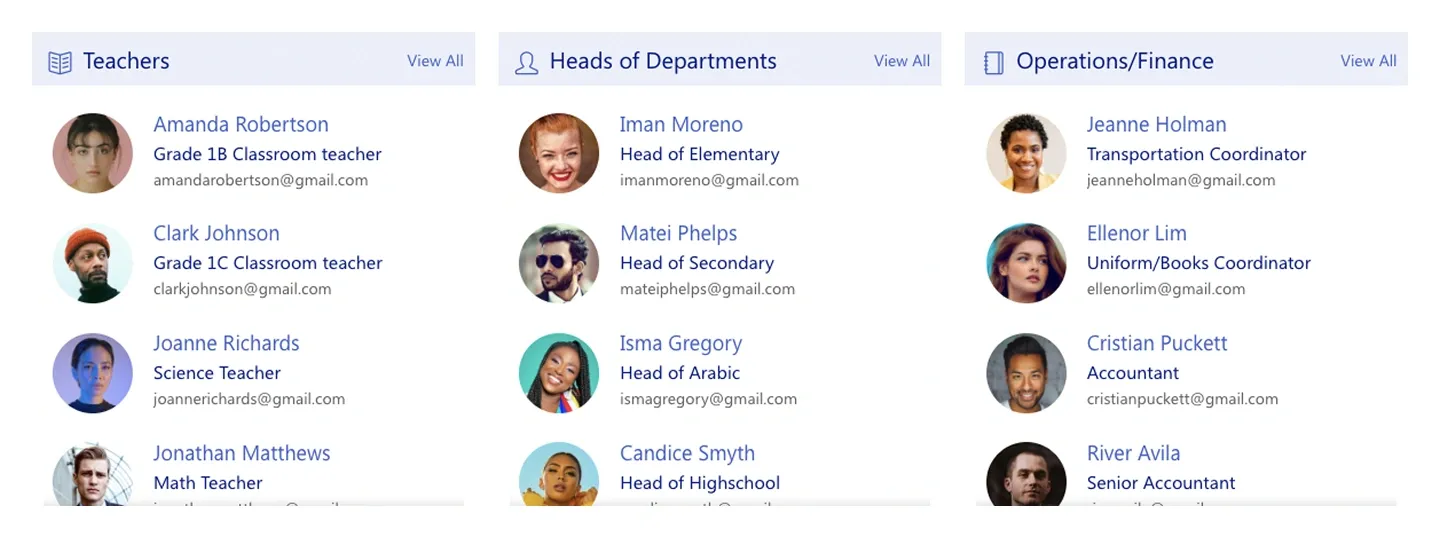
Task: Click email ellenorlim@gmail.com
Action: (1166, 290)
